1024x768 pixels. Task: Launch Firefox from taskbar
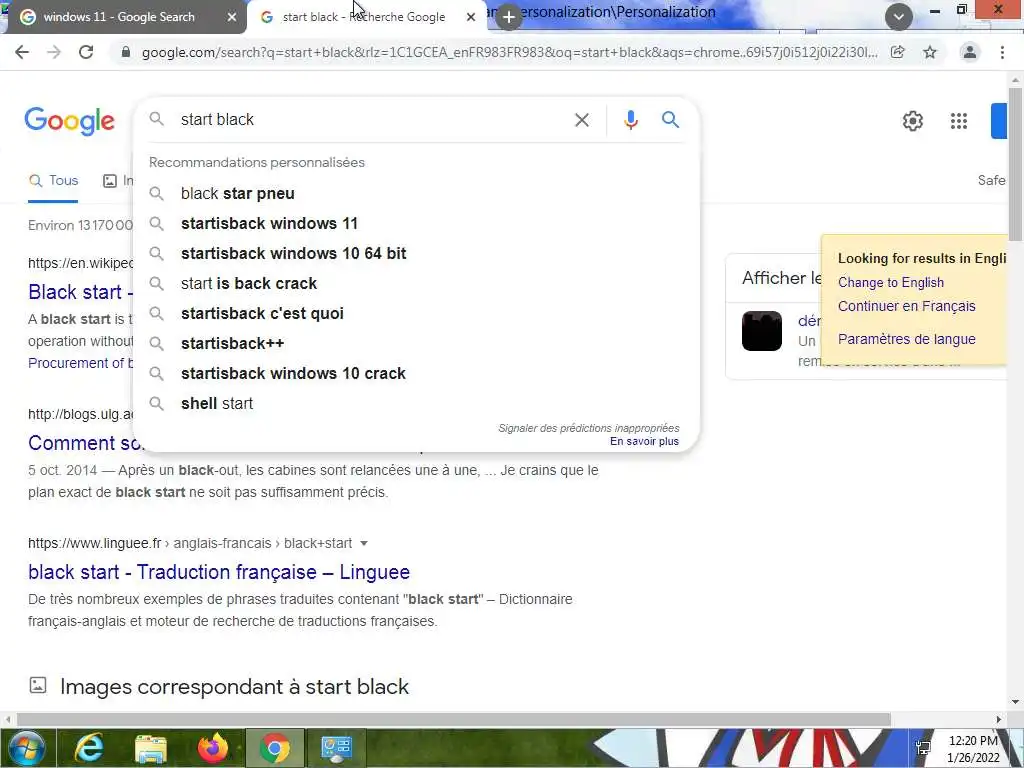(x=213, y=748)
